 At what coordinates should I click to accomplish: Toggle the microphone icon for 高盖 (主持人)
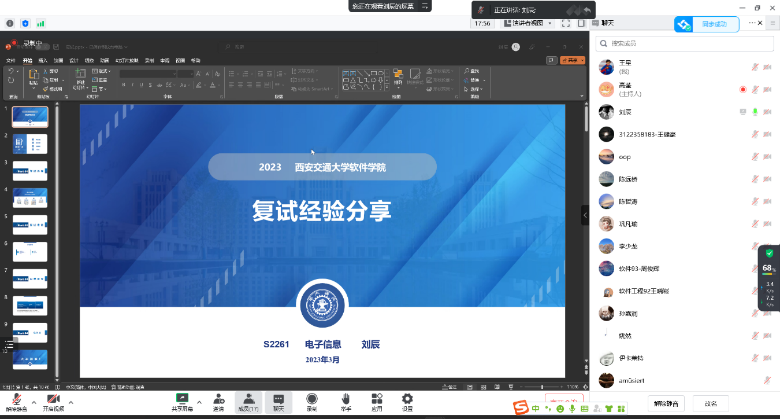click(755, 90)
